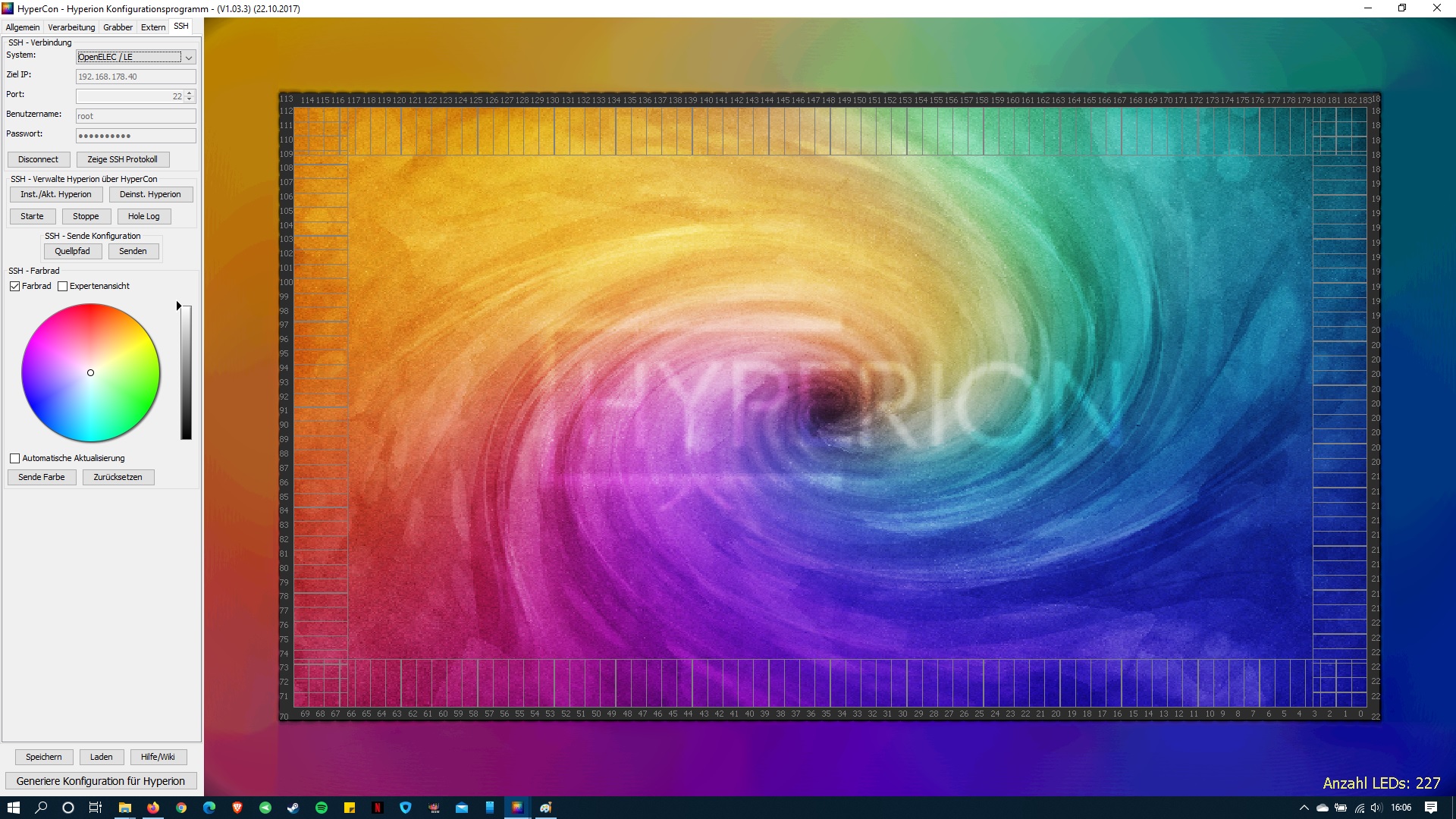Enable the Expertenansicht checkbox

coord(63,286)
